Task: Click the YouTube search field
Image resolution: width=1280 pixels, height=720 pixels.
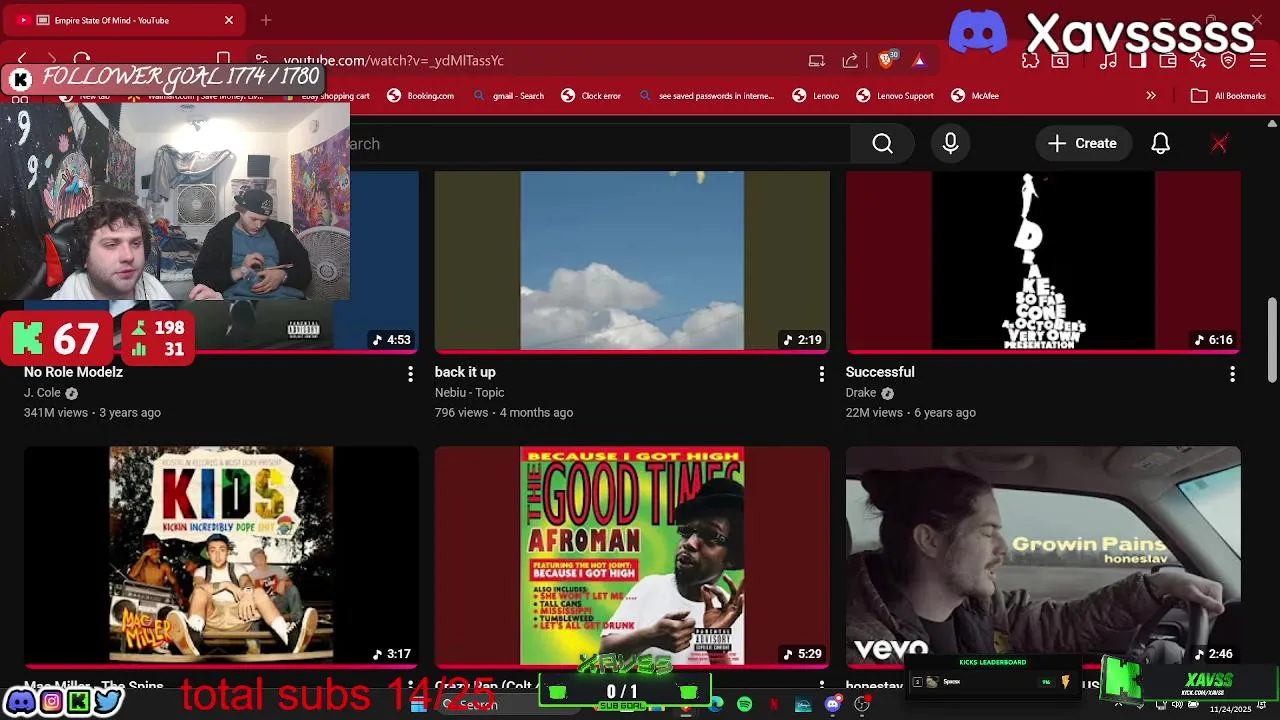Action: (x=600, y=144)
